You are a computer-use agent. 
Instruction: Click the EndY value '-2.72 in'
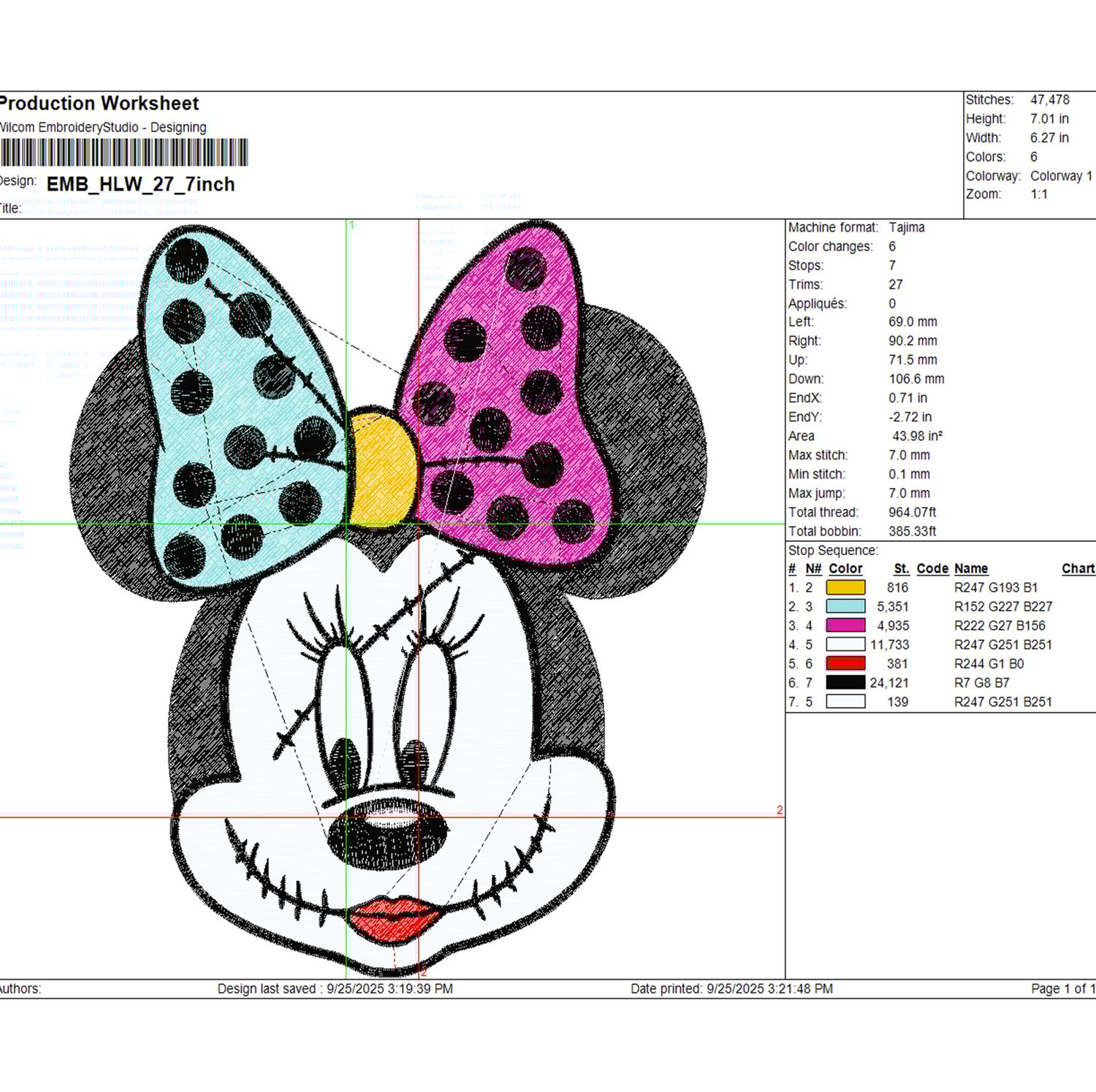click(x=910, y=416)
